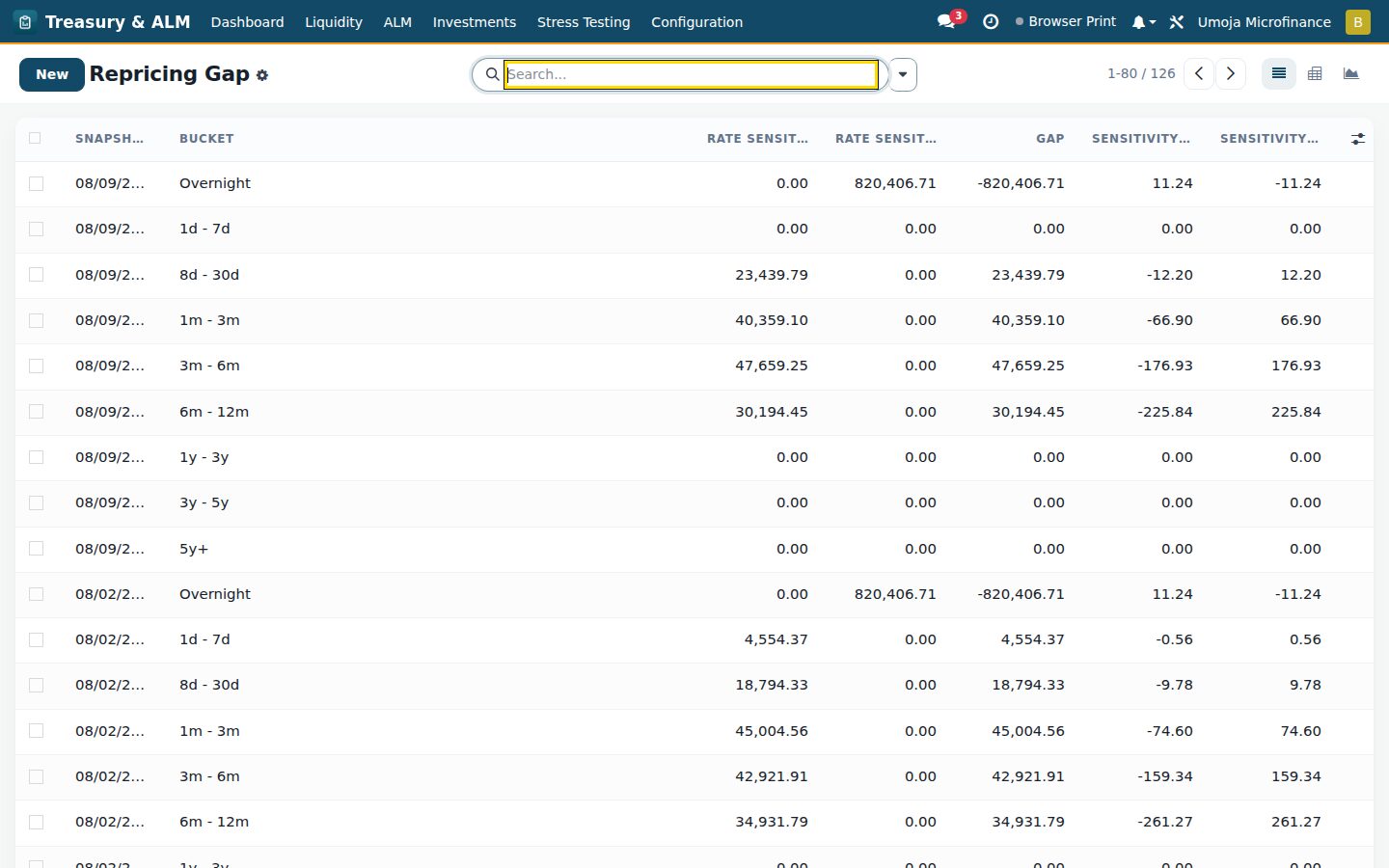
Task: Switch company via Umoja Microfinance
Action: pos(1265,21)
